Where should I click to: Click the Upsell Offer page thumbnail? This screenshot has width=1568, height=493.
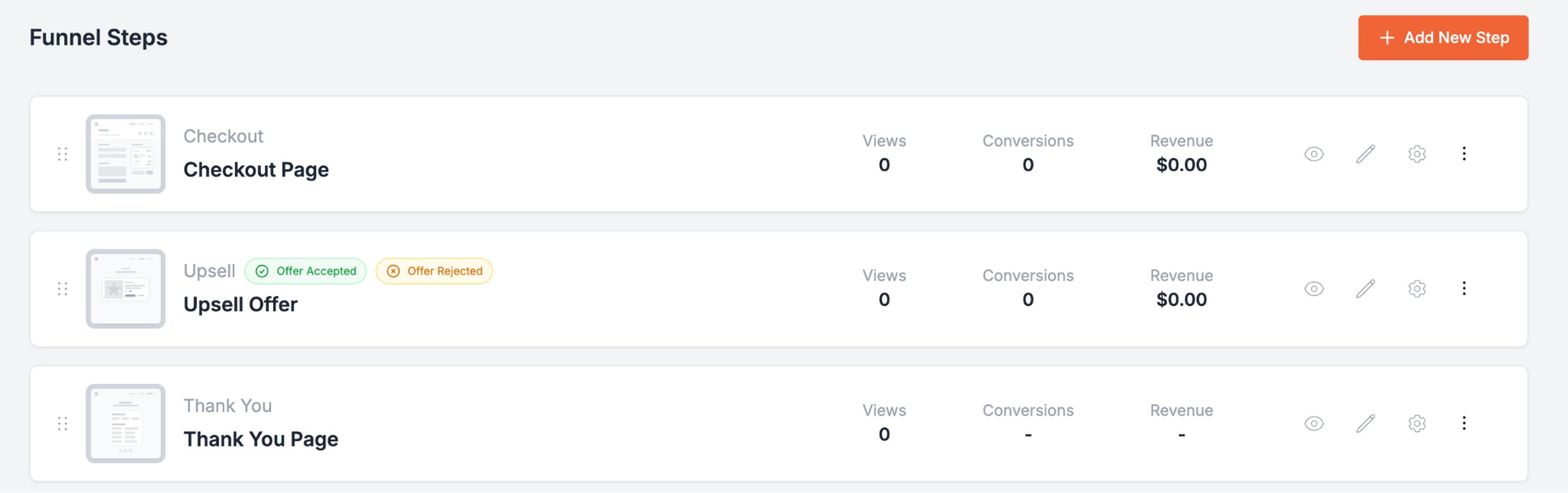tap(125, 289)
